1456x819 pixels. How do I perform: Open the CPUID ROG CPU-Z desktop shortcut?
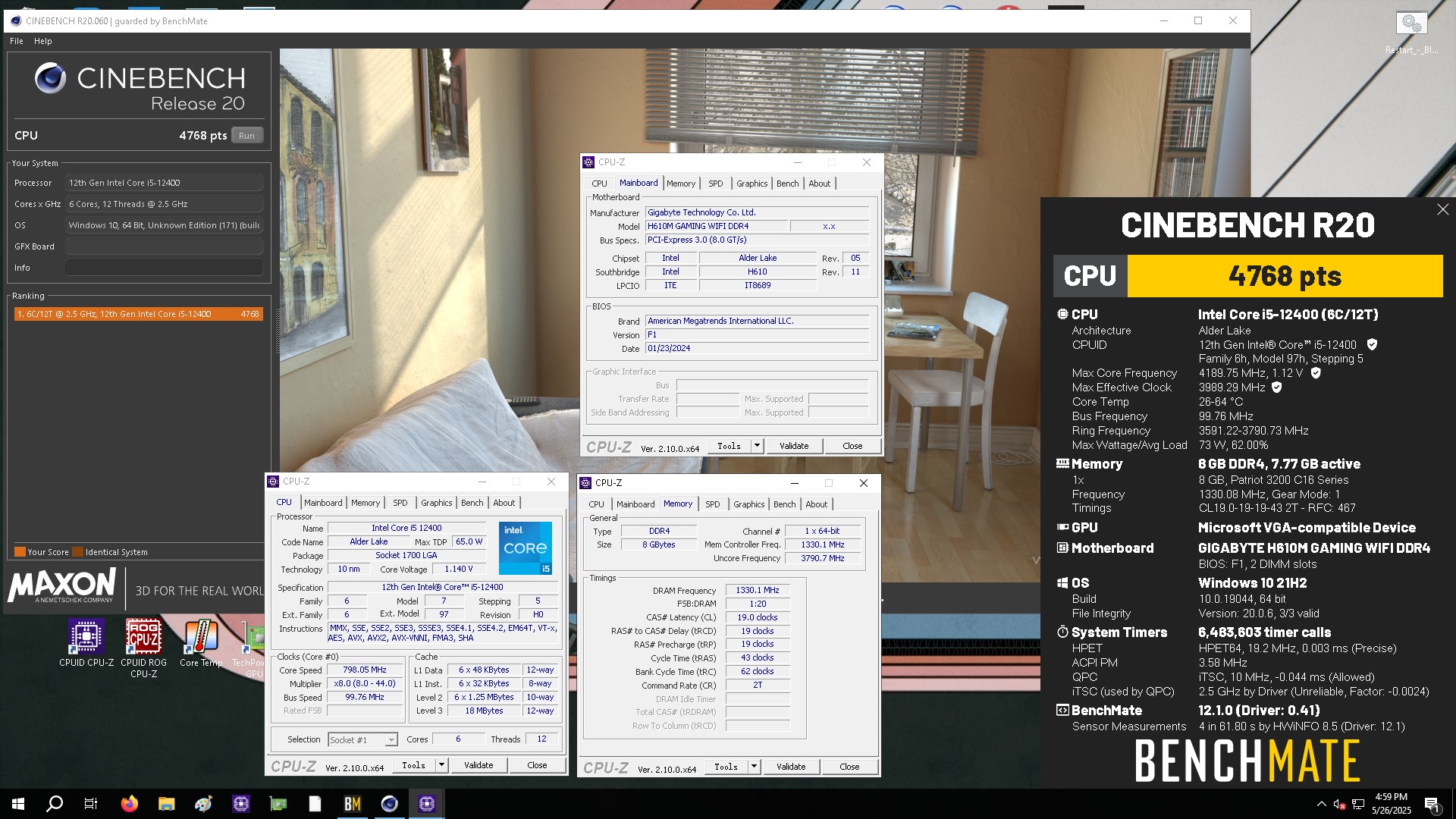click(143, 648)
